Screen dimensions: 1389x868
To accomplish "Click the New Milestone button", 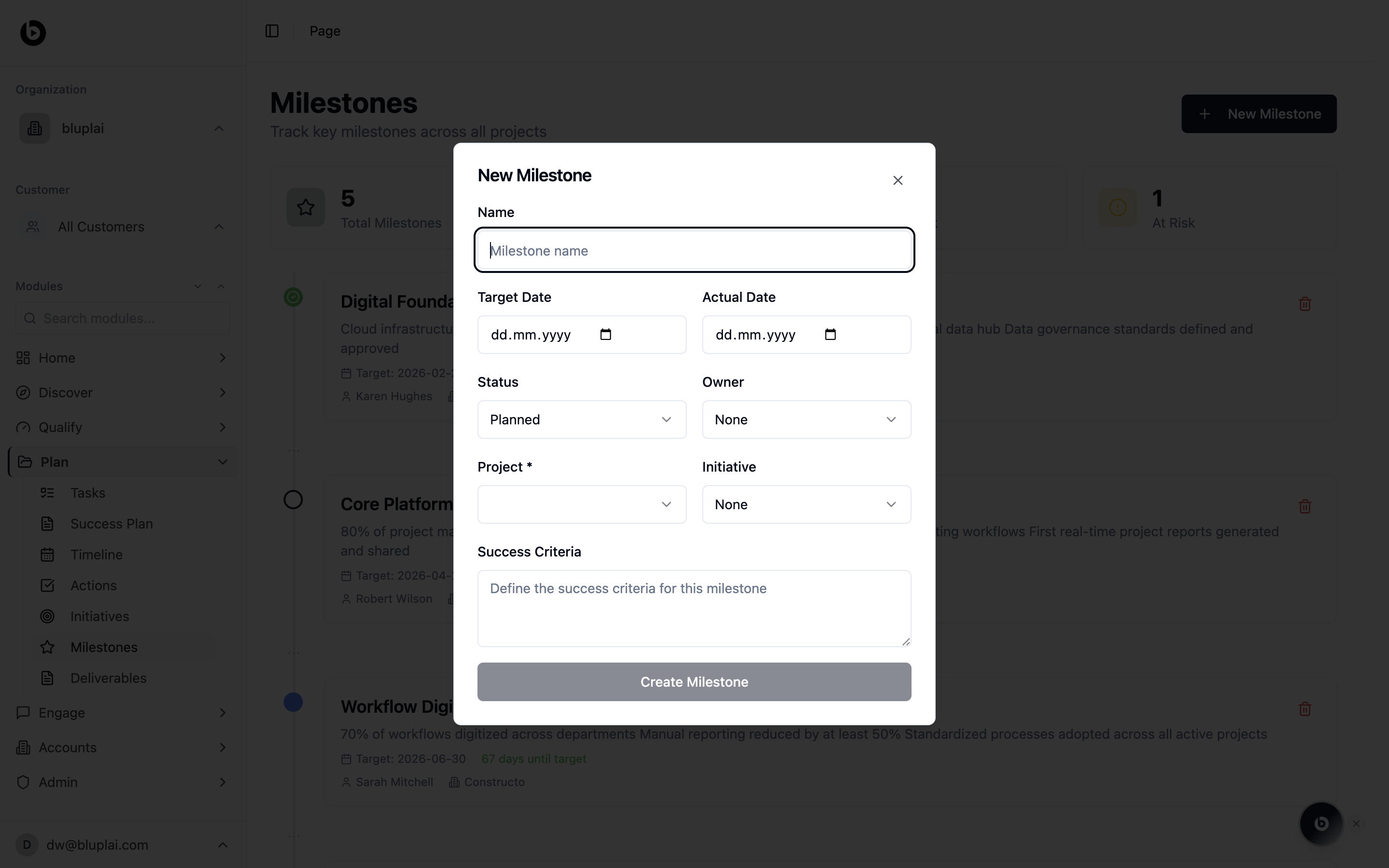I will point(1258,114).
